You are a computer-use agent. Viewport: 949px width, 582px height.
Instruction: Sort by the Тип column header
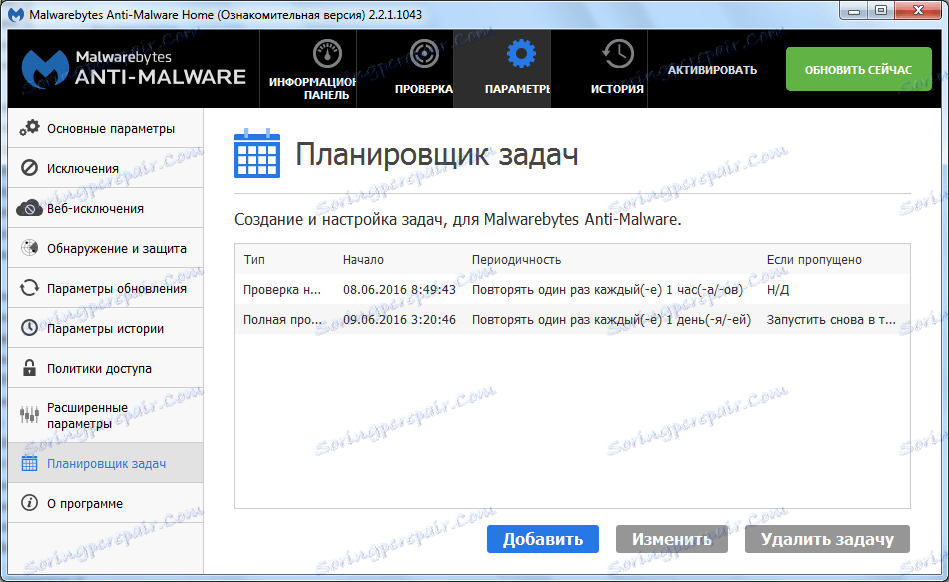tap(254, 260)
